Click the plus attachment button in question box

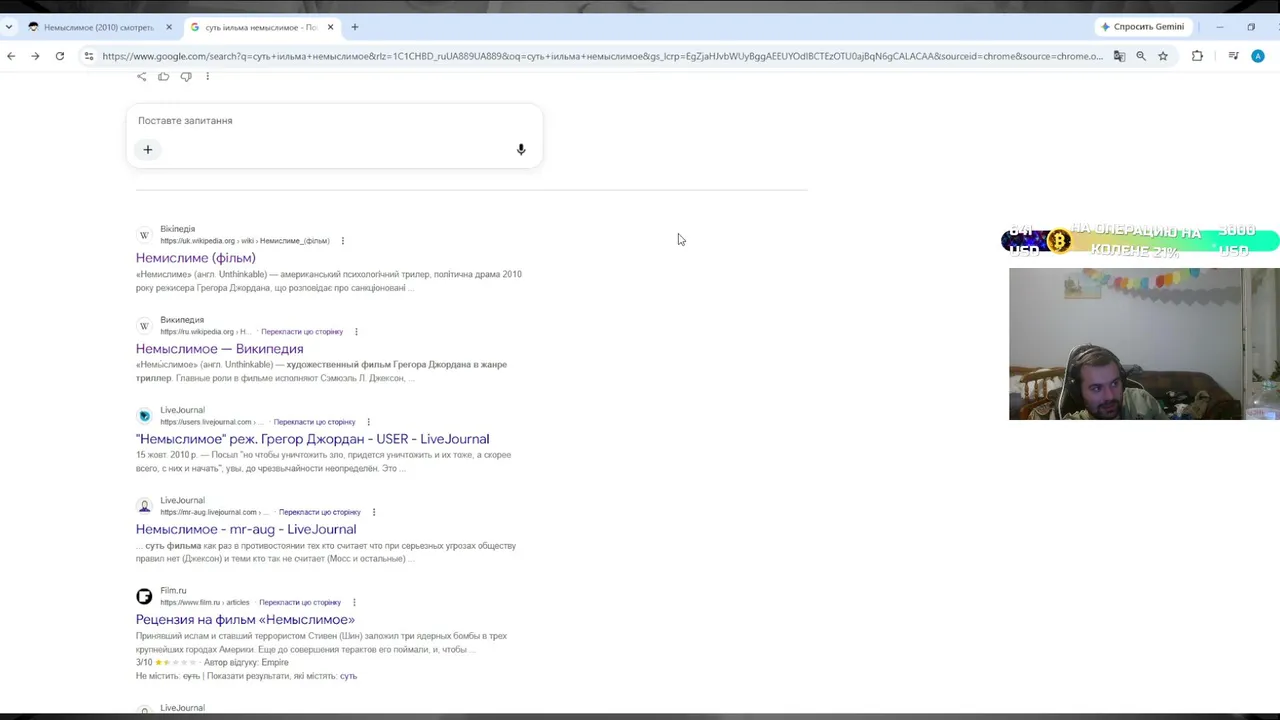click(147, 150)
